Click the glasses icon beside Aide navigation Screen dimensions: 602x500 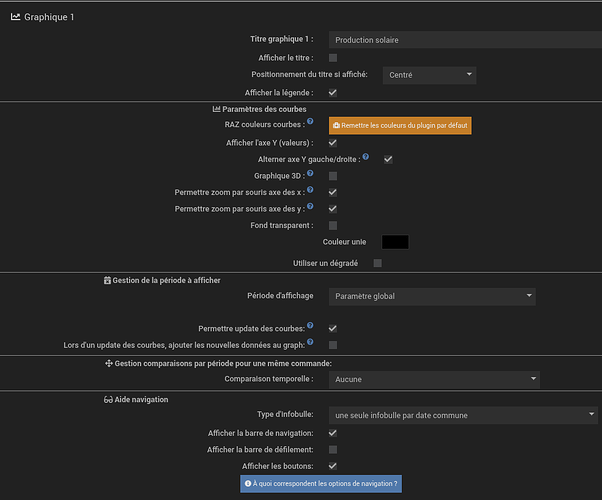(x=109, y=398)
